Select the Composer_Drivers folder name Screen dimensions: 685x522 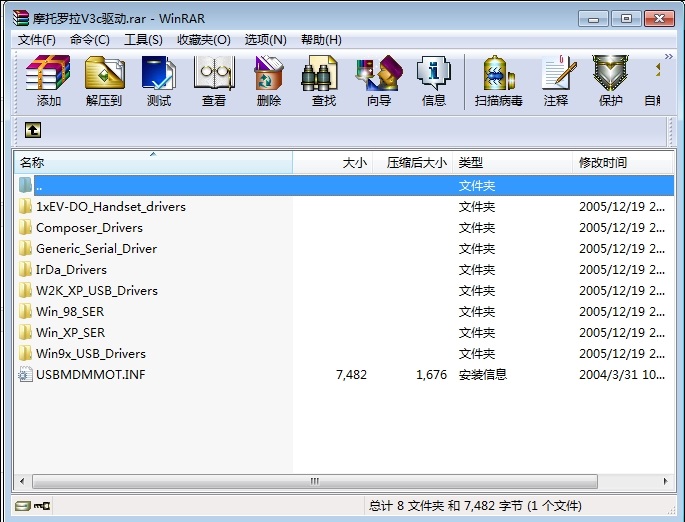pos(90,228)
